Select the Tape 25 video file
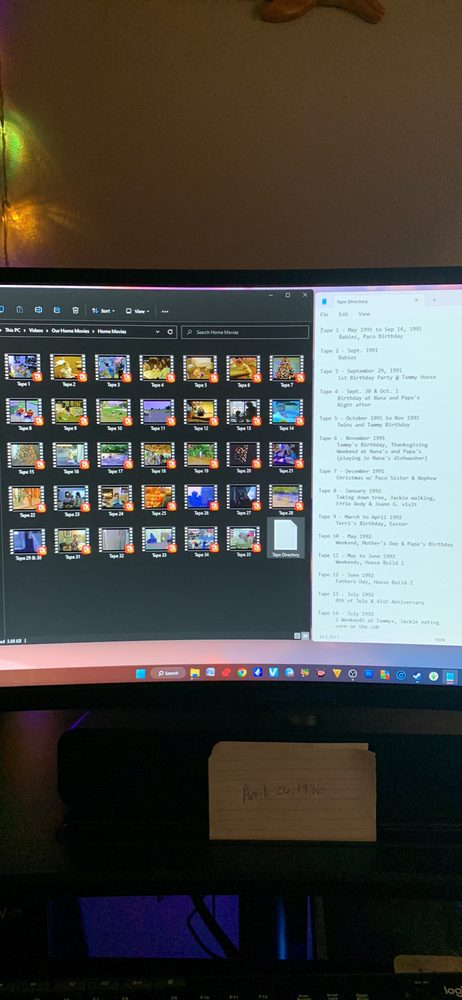 (158, 497)
